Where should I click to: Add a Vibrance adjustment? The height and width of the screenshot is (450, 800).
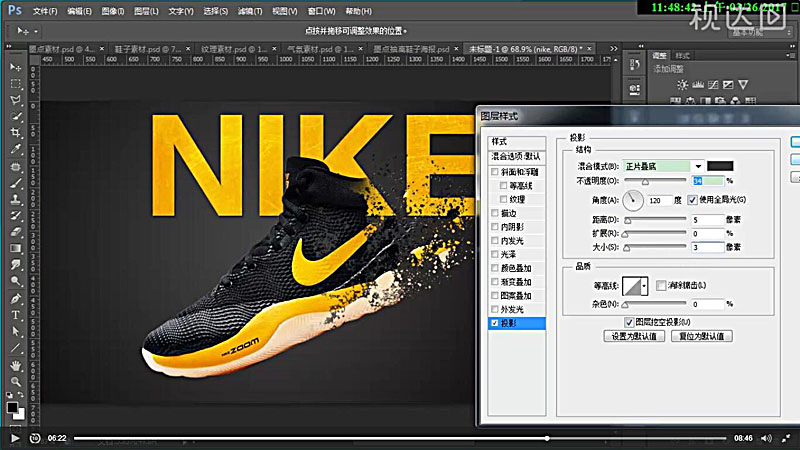[743, 85]
